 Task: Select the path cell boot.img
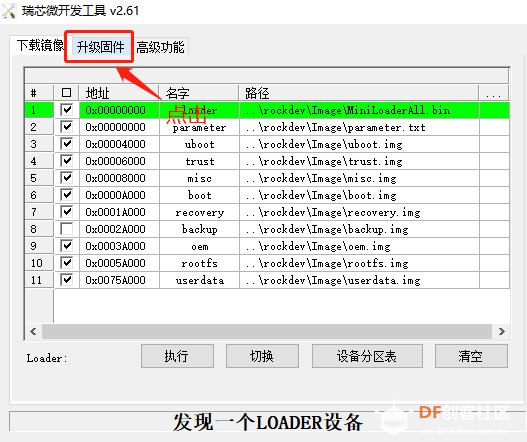coord(359,195)
